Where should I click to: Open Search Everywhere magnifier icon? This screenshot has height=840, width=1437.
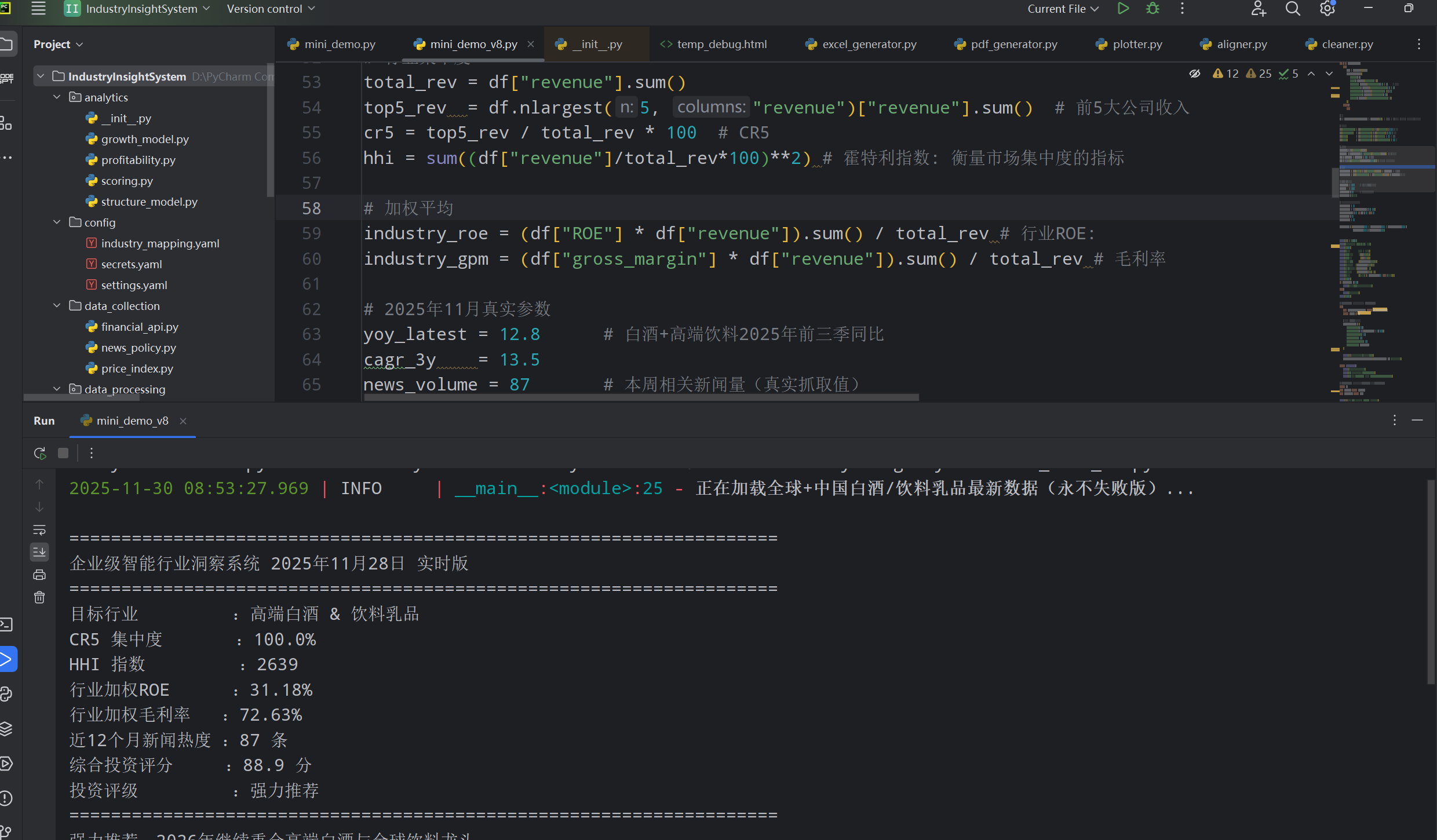(x=1293, y=9)
